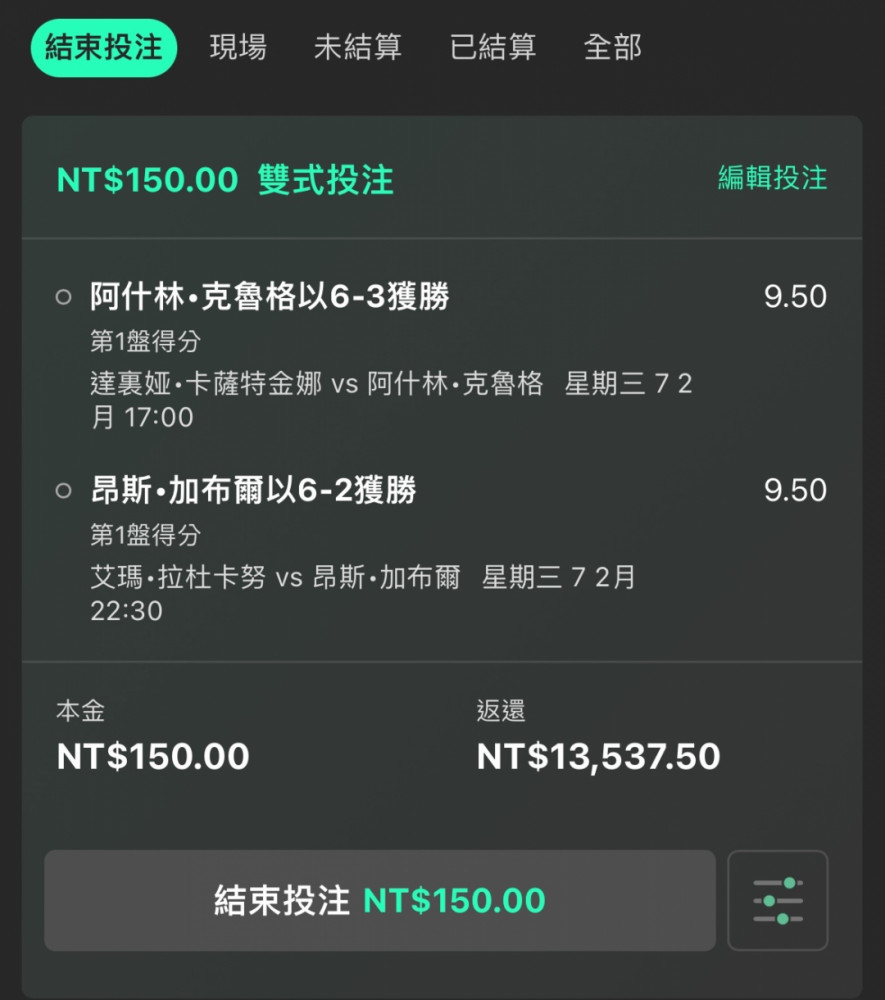885x1000 pixels.
Task: Open the 未結算 tab
Action: coord(358,48)
